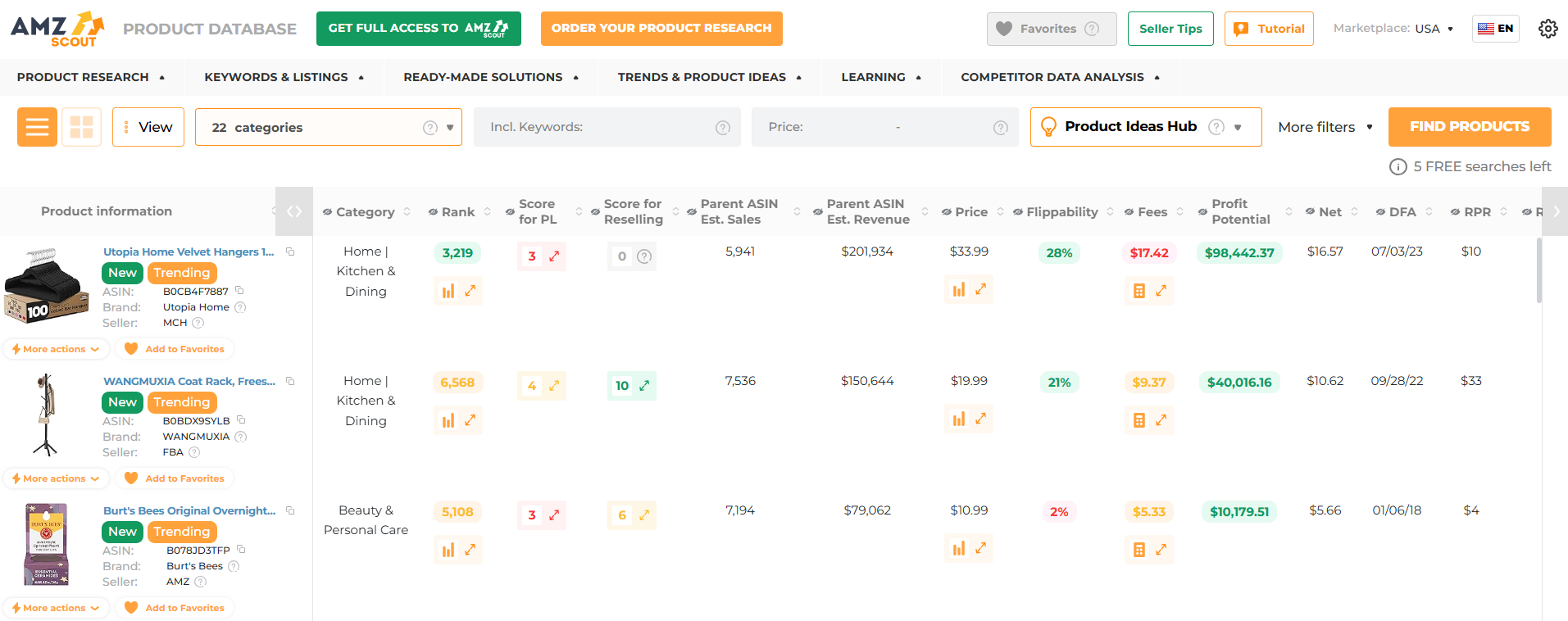Click info icon beside free searches left
The image size is (1568, 621).
pos(1398,167)
